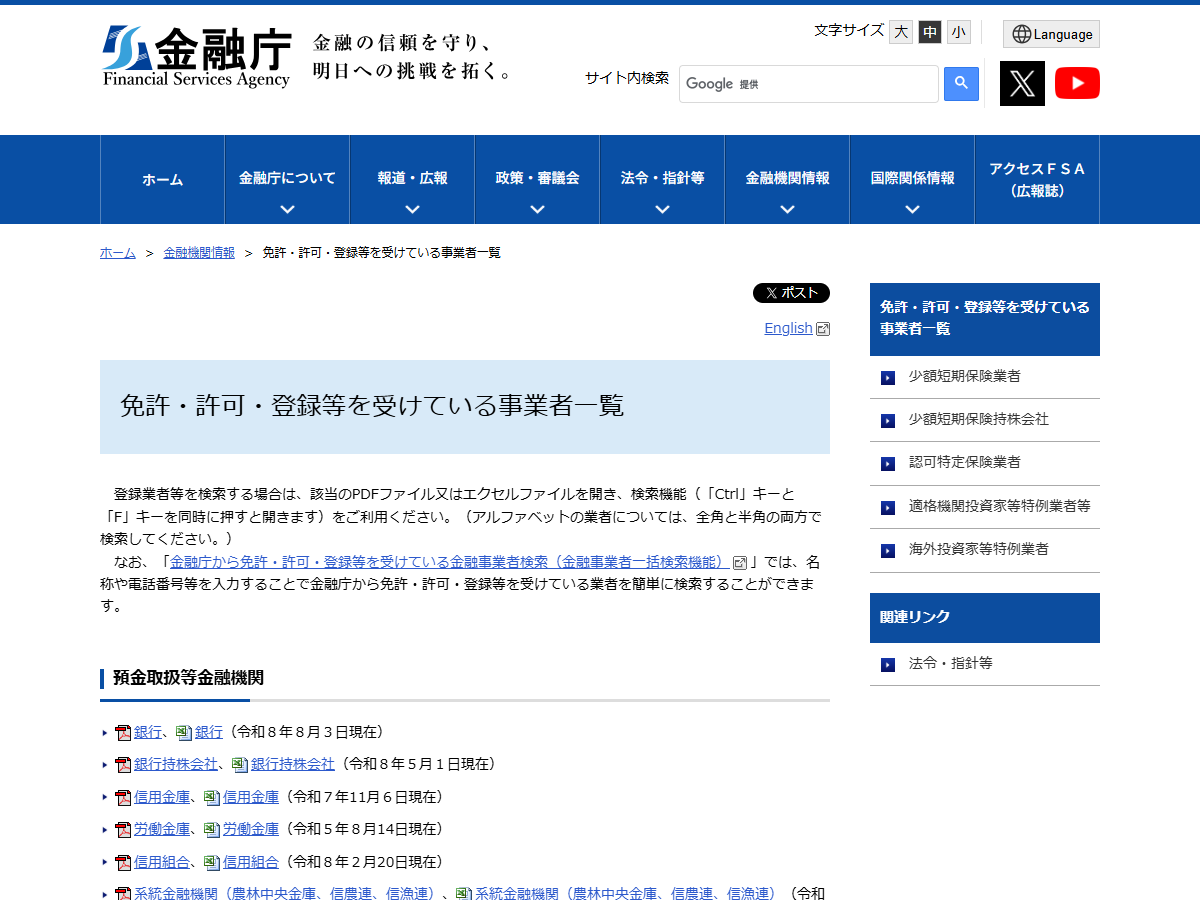Open the Excel icon for 信用組合
Image resolution: width=1200 pixels, height=900 pixels.
pos(212,863)
